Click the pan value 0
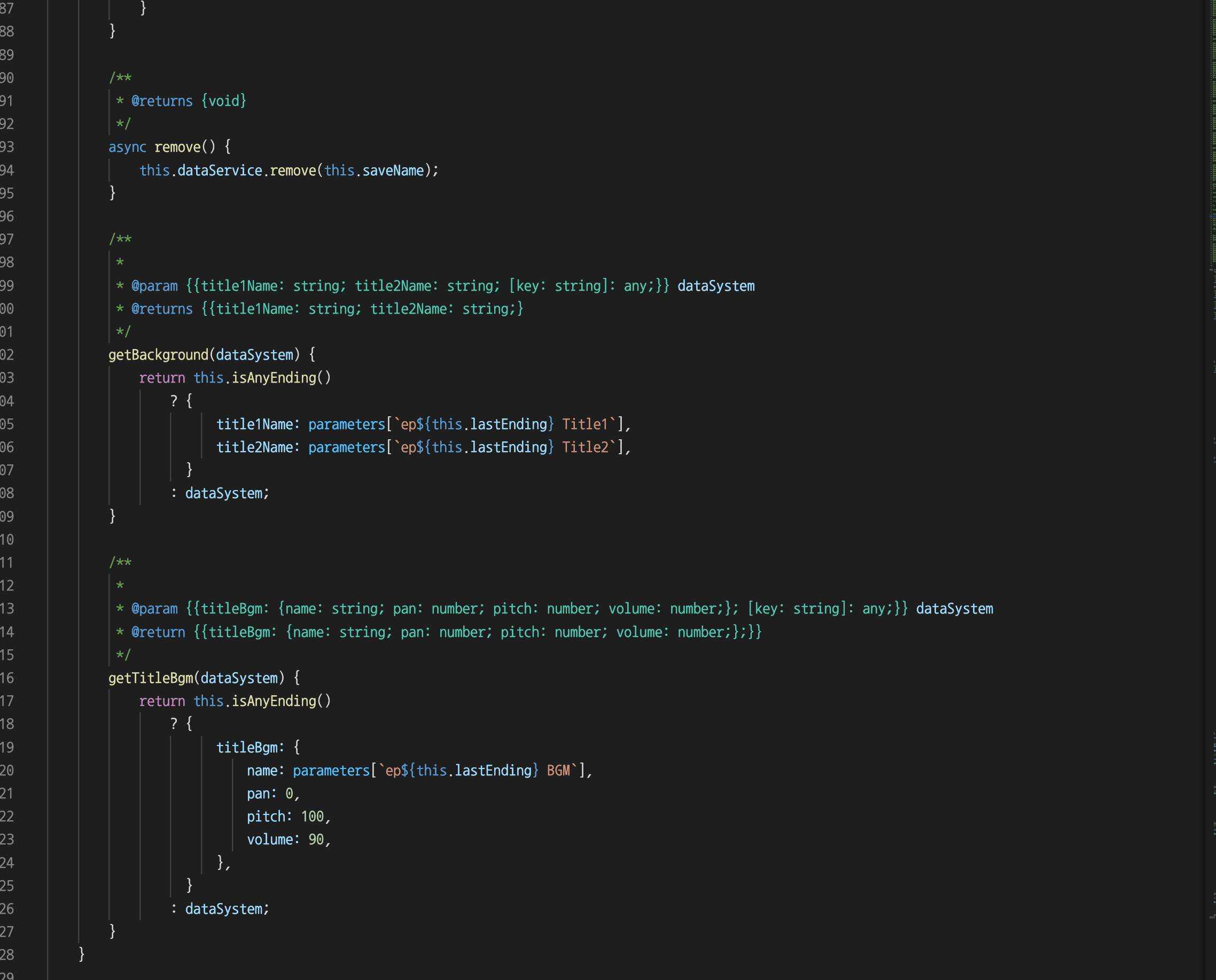This screenshot has height=980, width=1216. 289,794
